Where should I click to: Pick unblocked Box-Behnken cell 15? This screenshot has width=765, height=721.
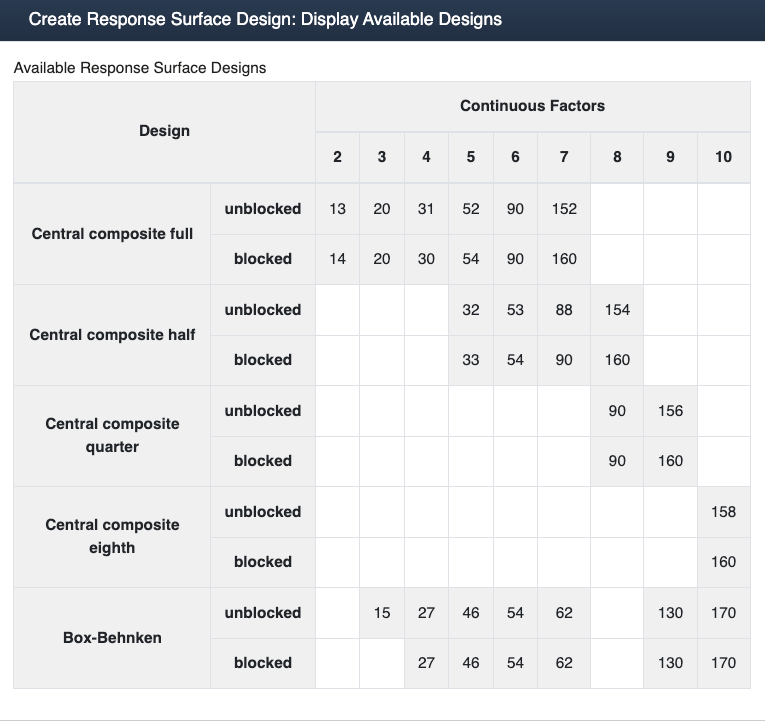pyautogui.click(x=382, y=613)
